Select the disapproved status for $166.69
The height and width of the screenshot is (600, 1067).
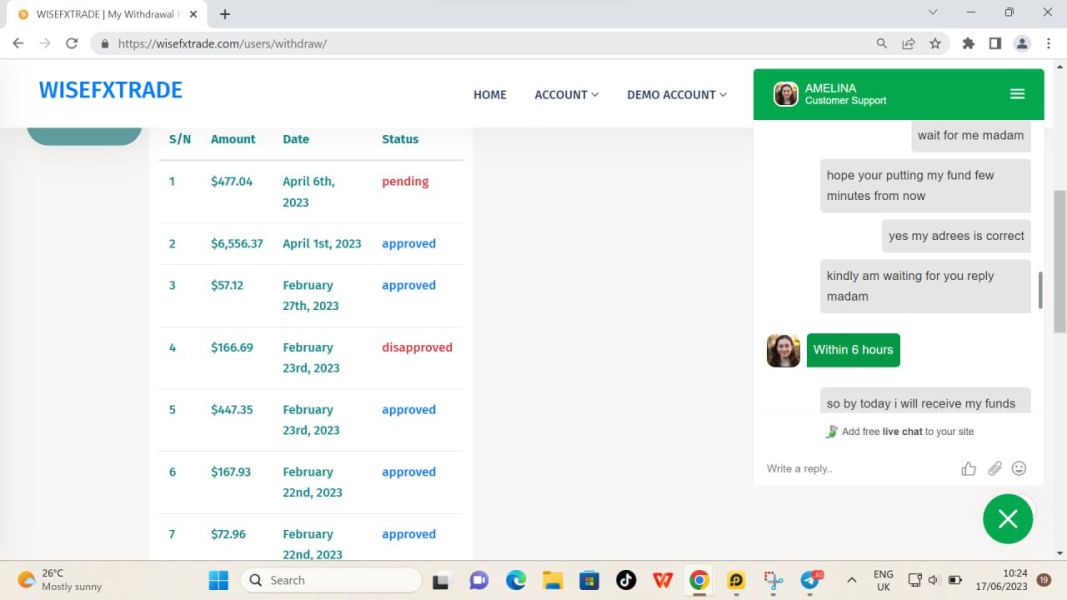pyautogui.click(x=416, y=347)
